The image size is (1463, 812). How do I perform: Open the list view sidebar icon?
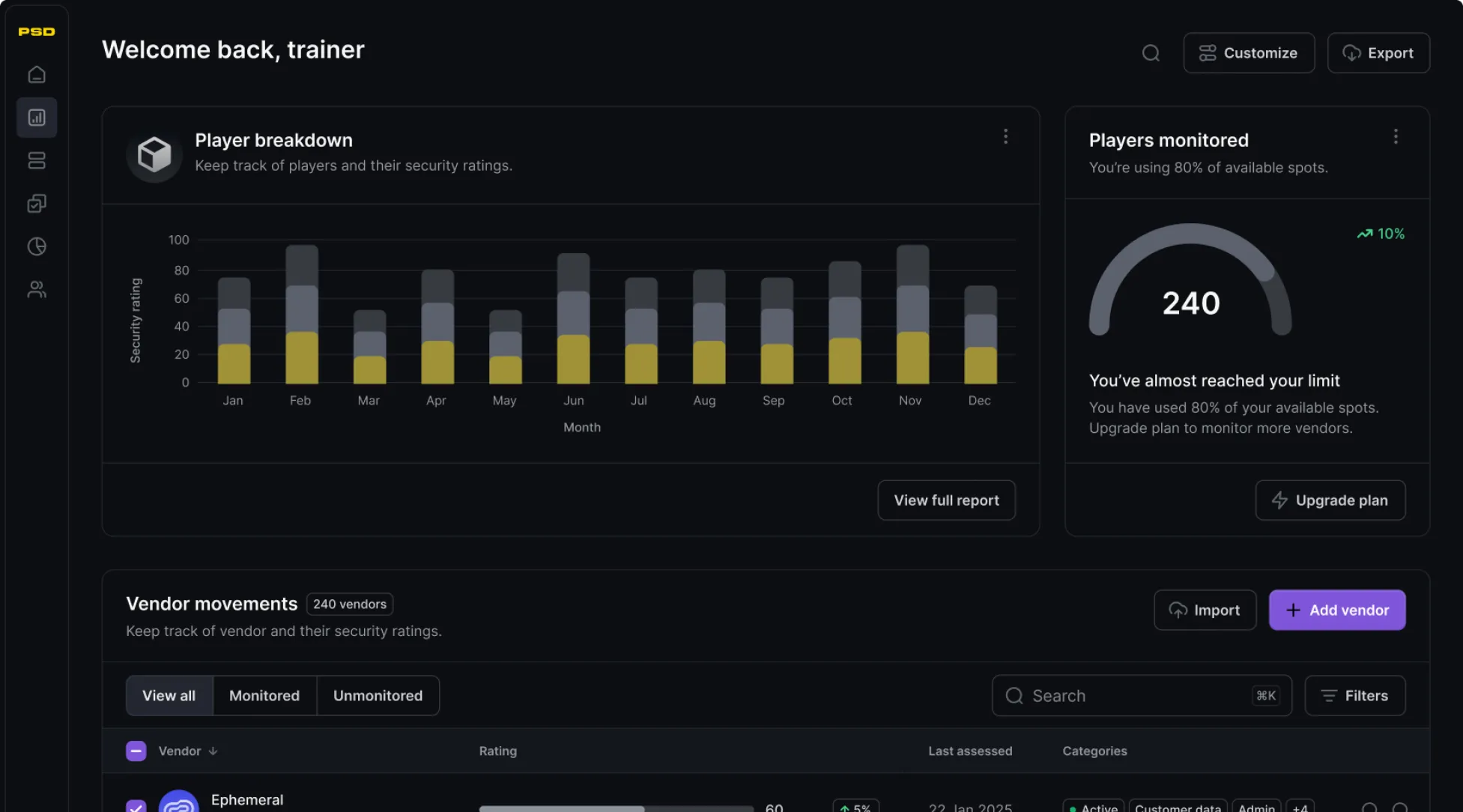coord(36,160)
